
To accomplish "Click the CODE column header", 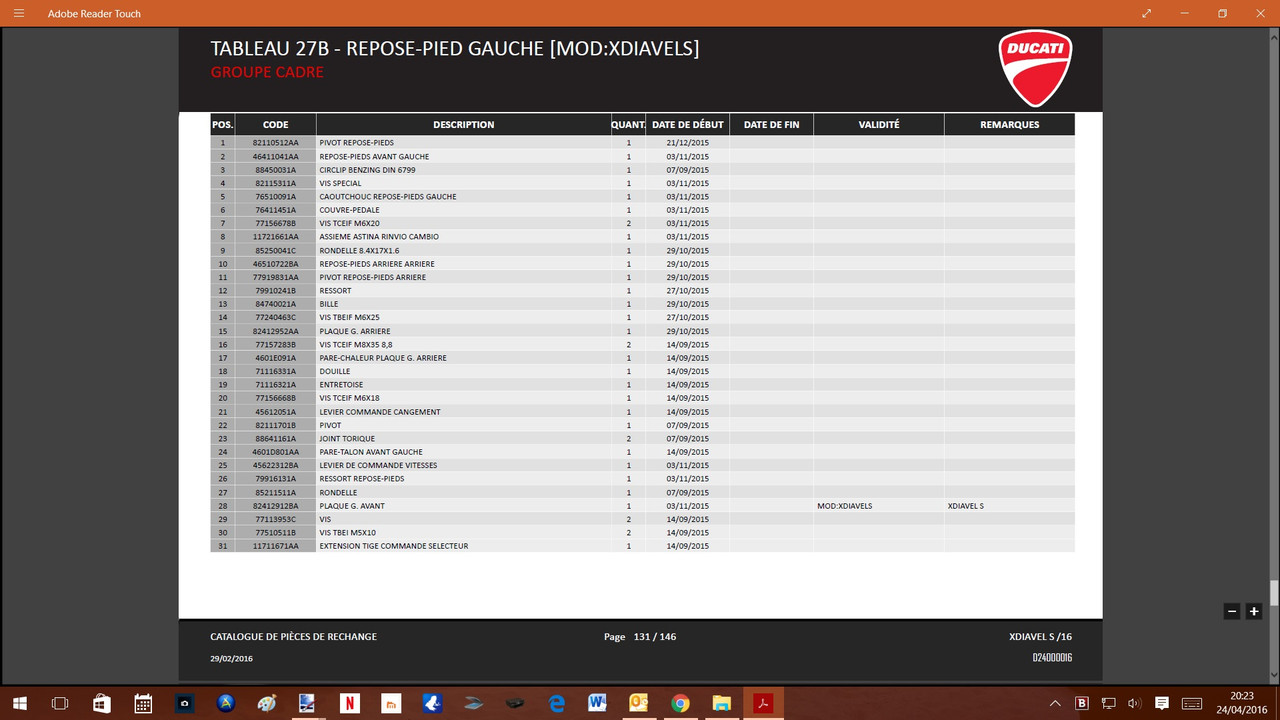I will click(275, 125).
